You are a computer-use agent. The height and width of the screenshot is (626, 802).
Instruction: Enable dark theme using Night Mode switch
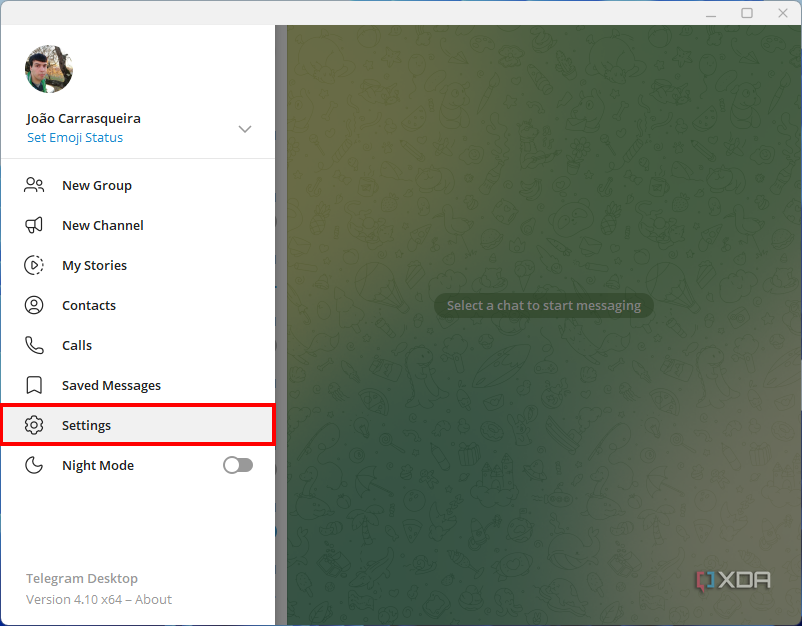pyautogui.click(x=237, y=465)
